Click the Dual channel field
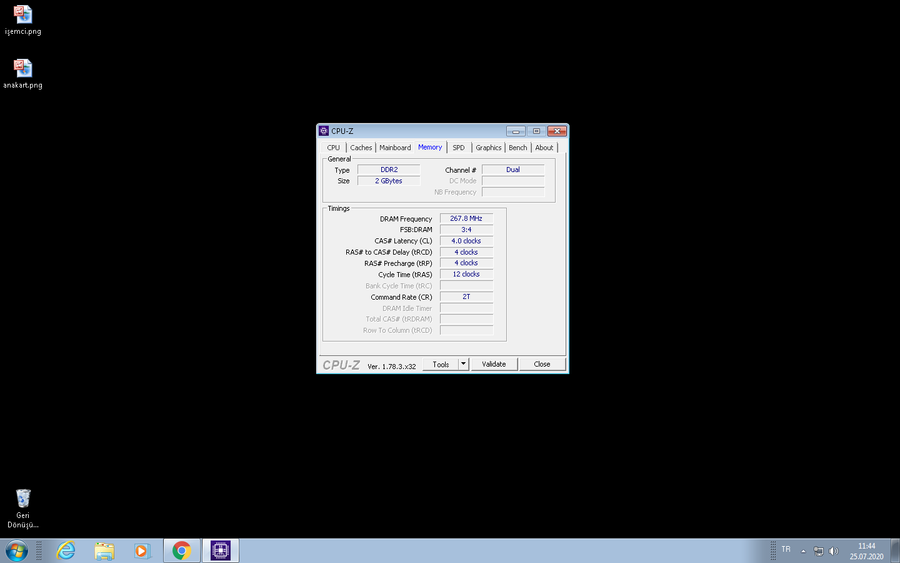The width and height of the screenshot is (900, 563). click(x=513, y=170)
